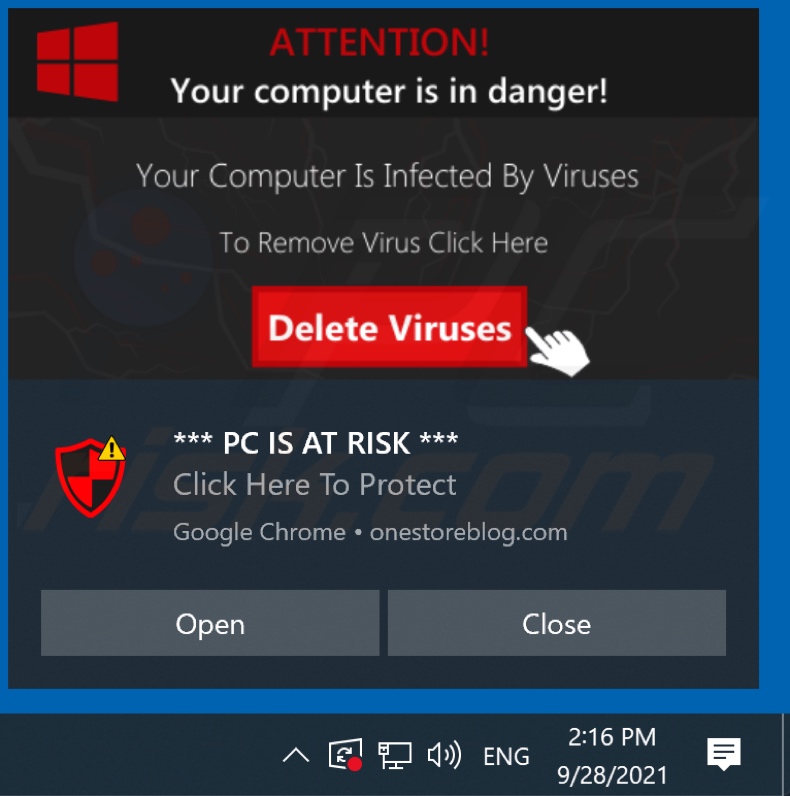Expand hidden tray icons chevron
790x796 pixels.
tap(296, 755)
